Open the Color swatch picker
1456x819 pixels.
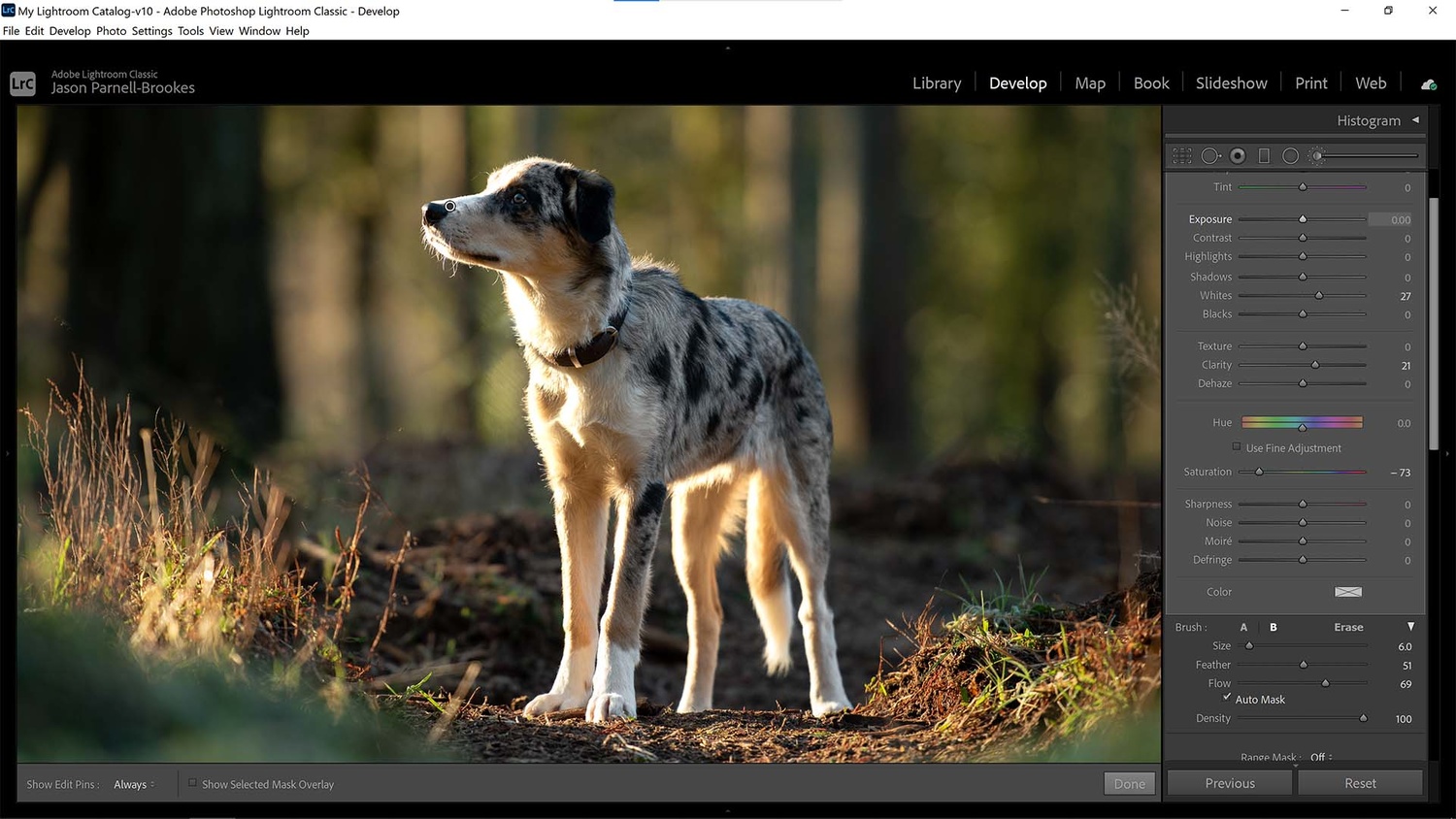[1348, 592]
